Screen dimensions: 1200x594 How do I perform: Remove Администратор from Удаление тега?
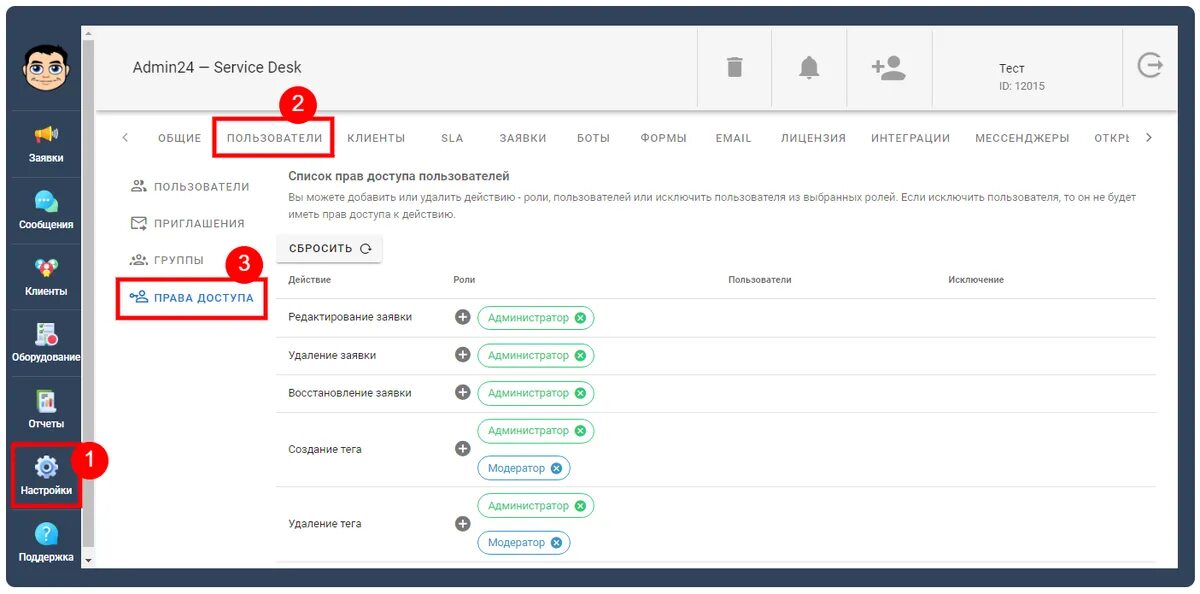click(580, 506)
